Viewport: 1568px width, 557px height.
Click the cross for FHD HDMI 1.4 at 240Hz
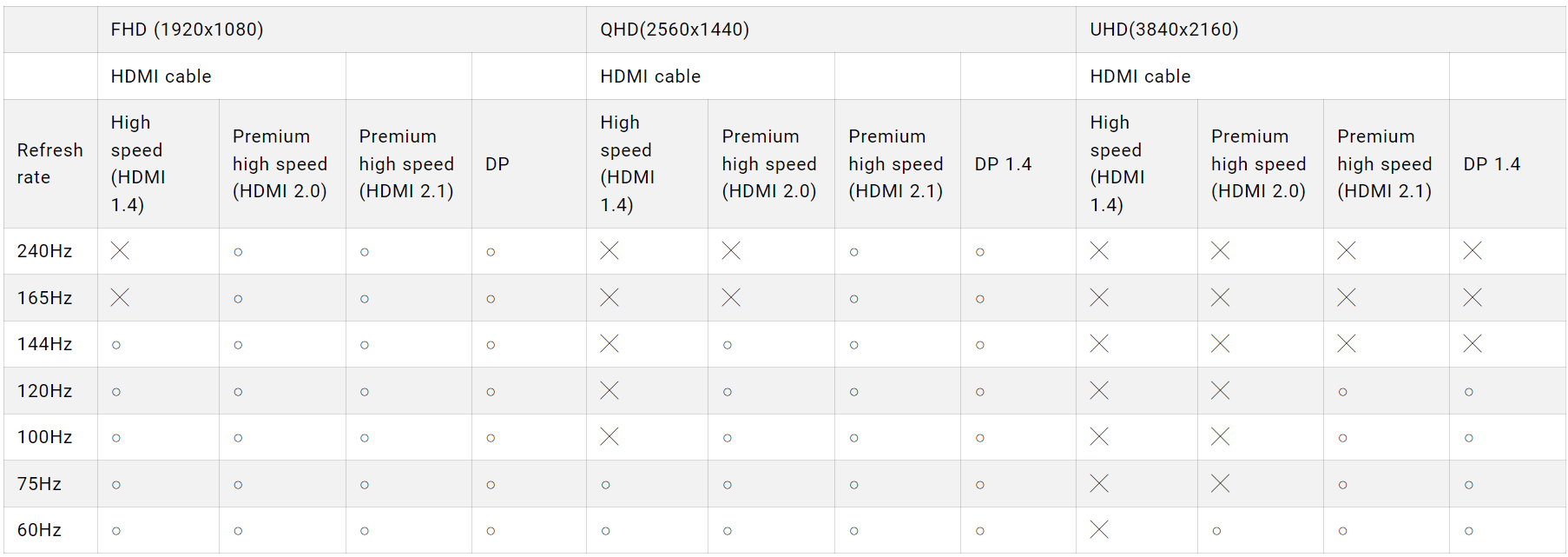(120, 251)
